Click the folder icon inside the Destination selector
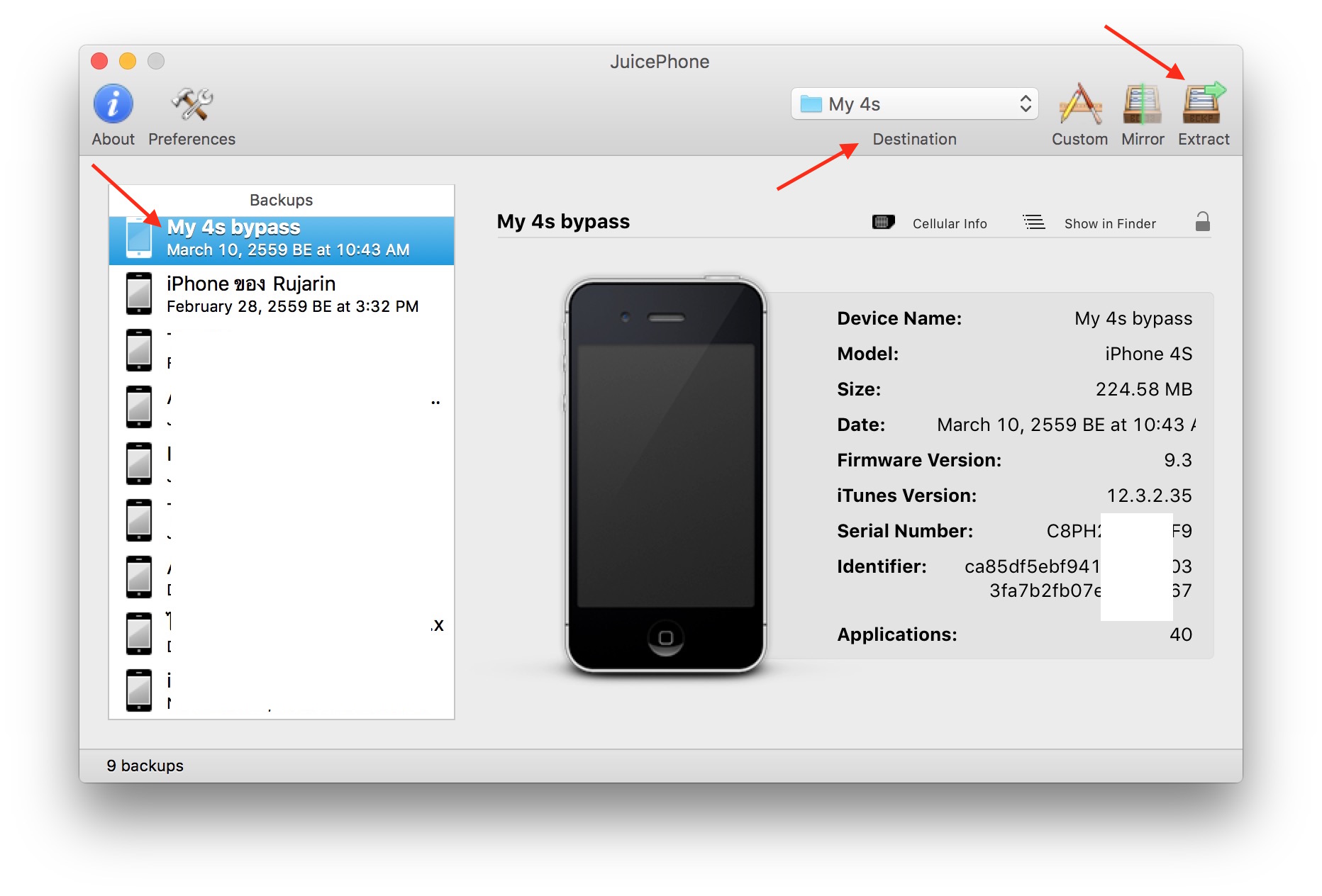Viewport: 1322px width, 896px height. [x=811, y=103]
